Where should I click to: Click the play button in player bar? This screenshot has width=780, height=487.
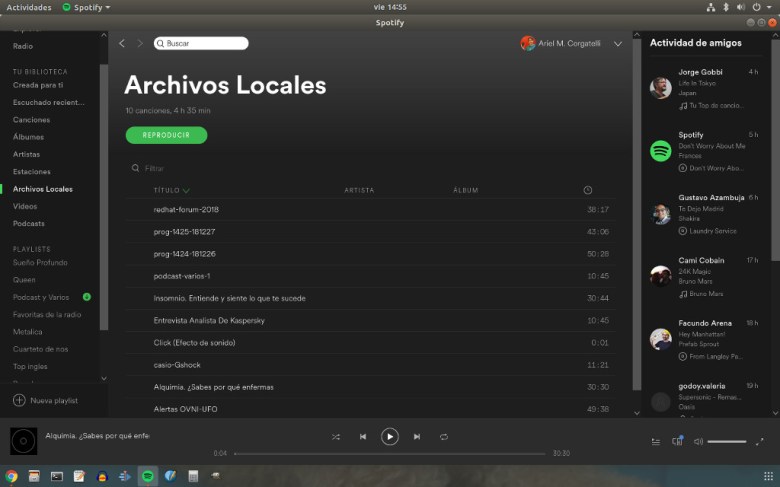coord(390,437)
